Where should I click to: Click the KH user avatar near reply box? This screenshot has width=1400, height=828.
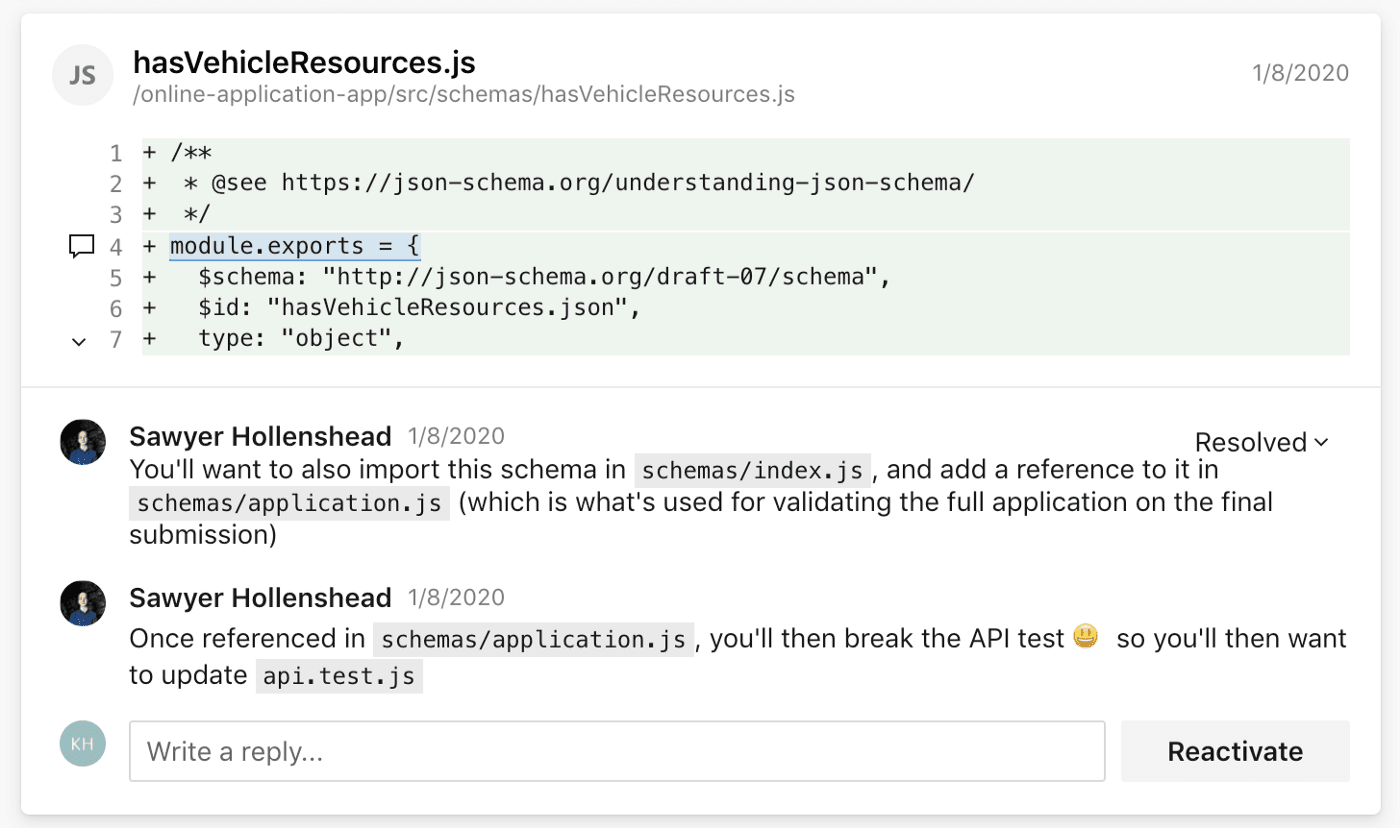(x=82, y=743)
